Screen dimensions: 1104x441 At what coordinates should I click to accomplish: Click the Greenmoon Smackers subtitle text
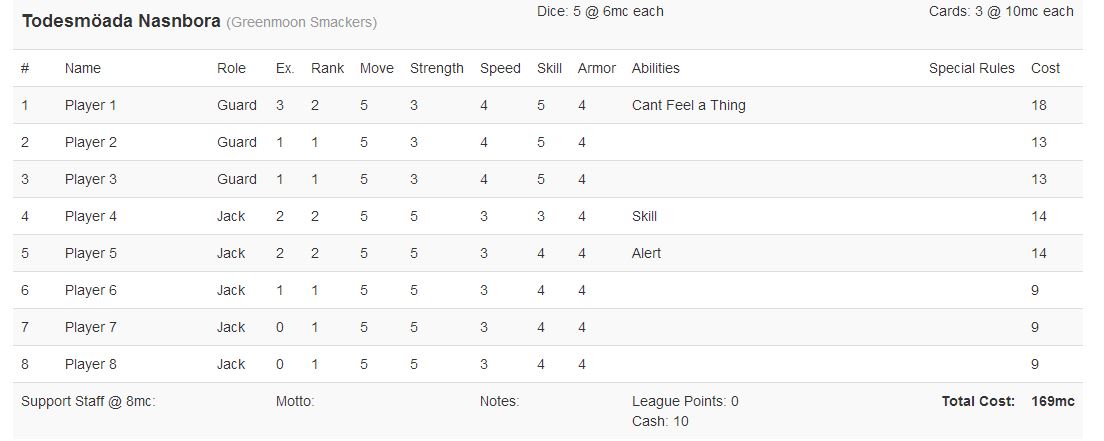[x=302, y=22]
